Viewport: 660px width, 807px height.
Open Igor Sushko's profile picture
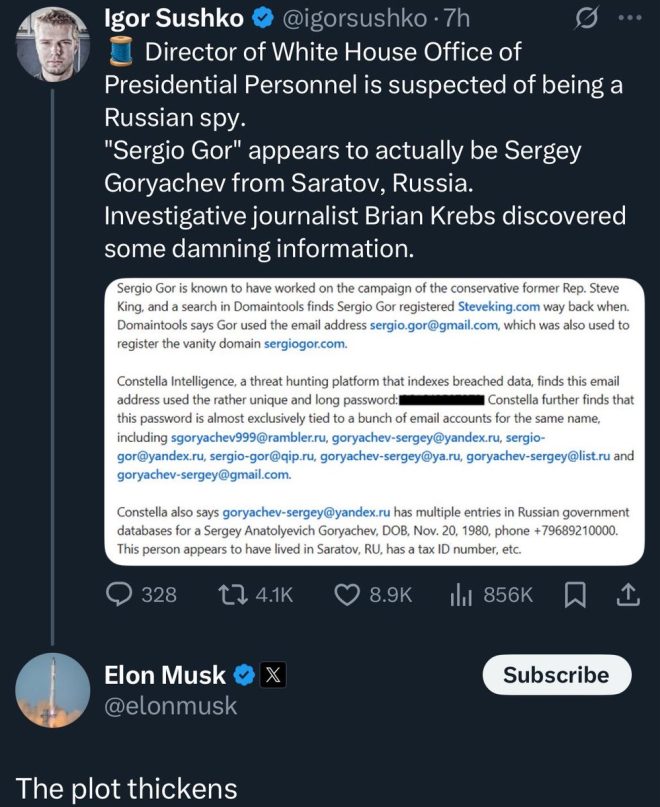click(53, 45)
